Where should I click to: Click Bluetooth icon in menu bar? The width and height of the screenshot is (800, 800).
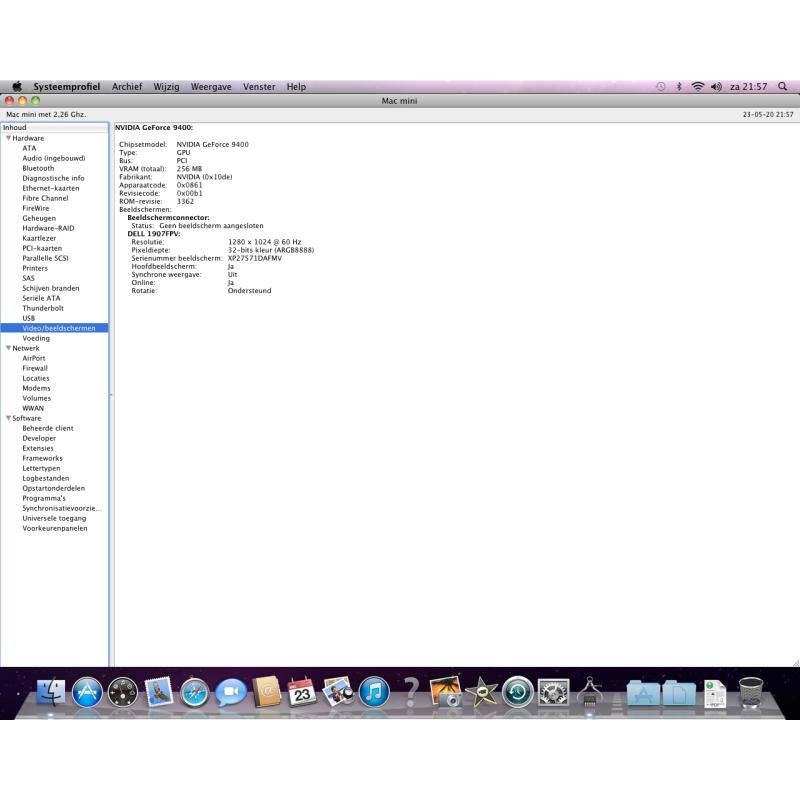pyautogui.click(x=679, y=86)
